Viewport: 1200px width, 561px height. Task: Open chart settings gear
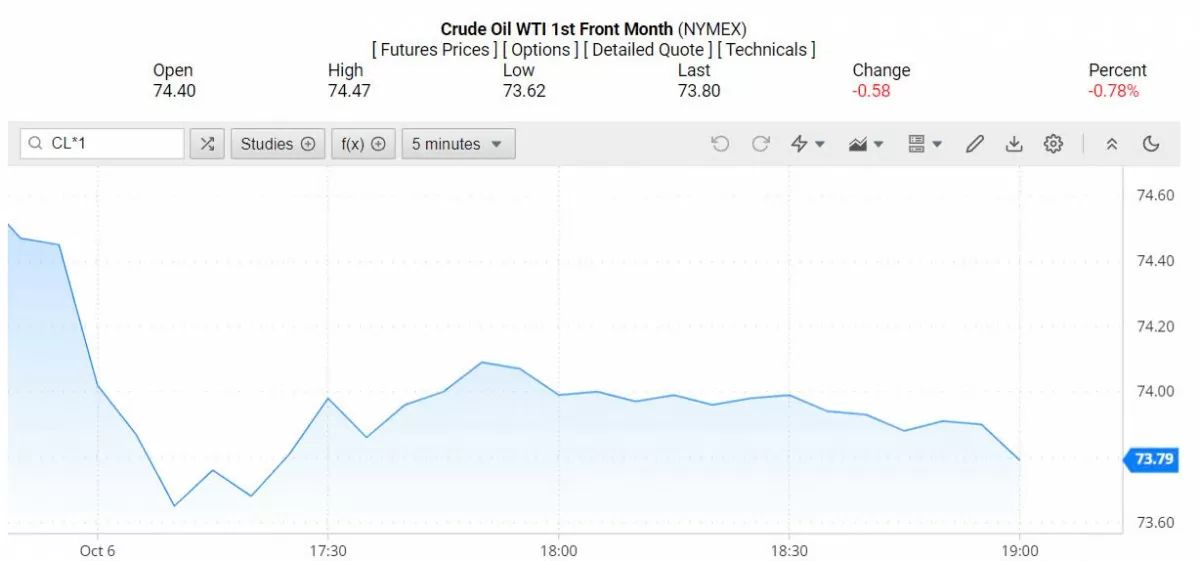pos(1053,144)
